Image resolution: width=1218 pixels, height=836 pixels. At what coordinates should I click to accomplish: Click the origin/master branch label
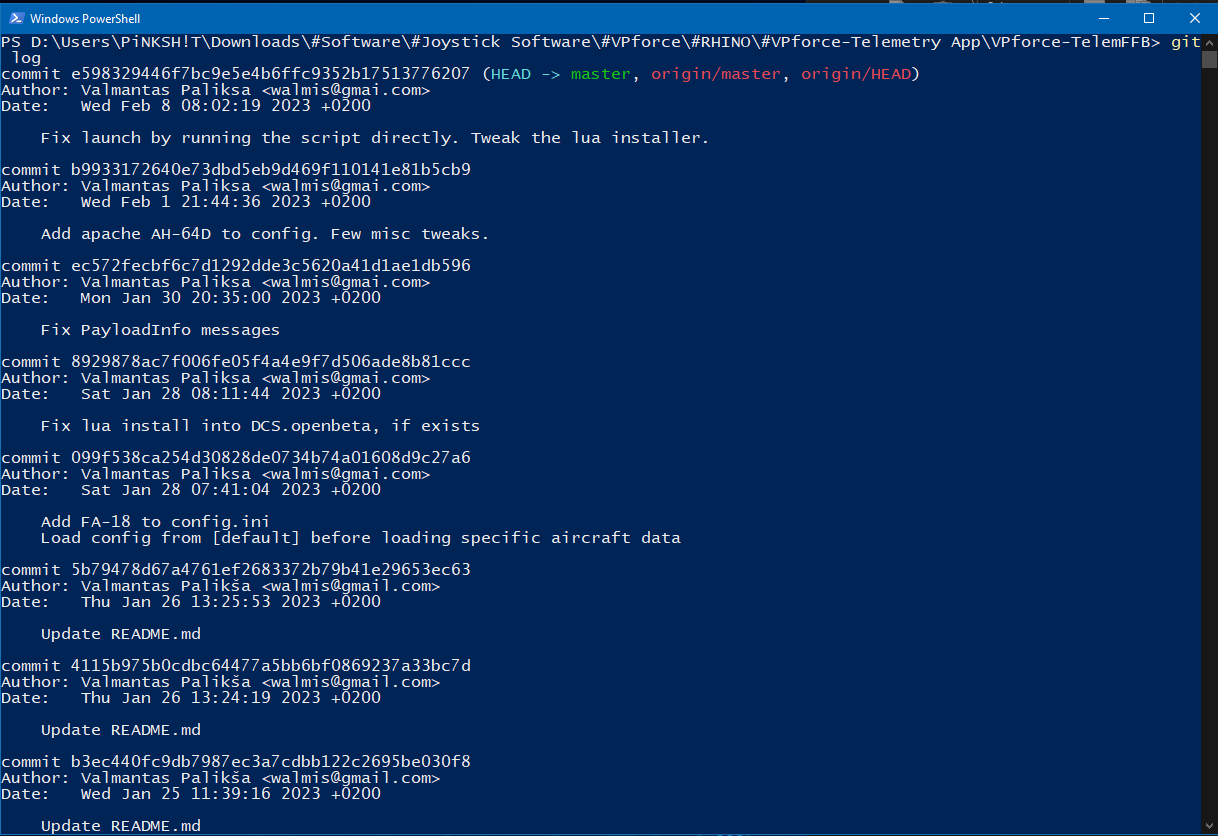(715, 74)
